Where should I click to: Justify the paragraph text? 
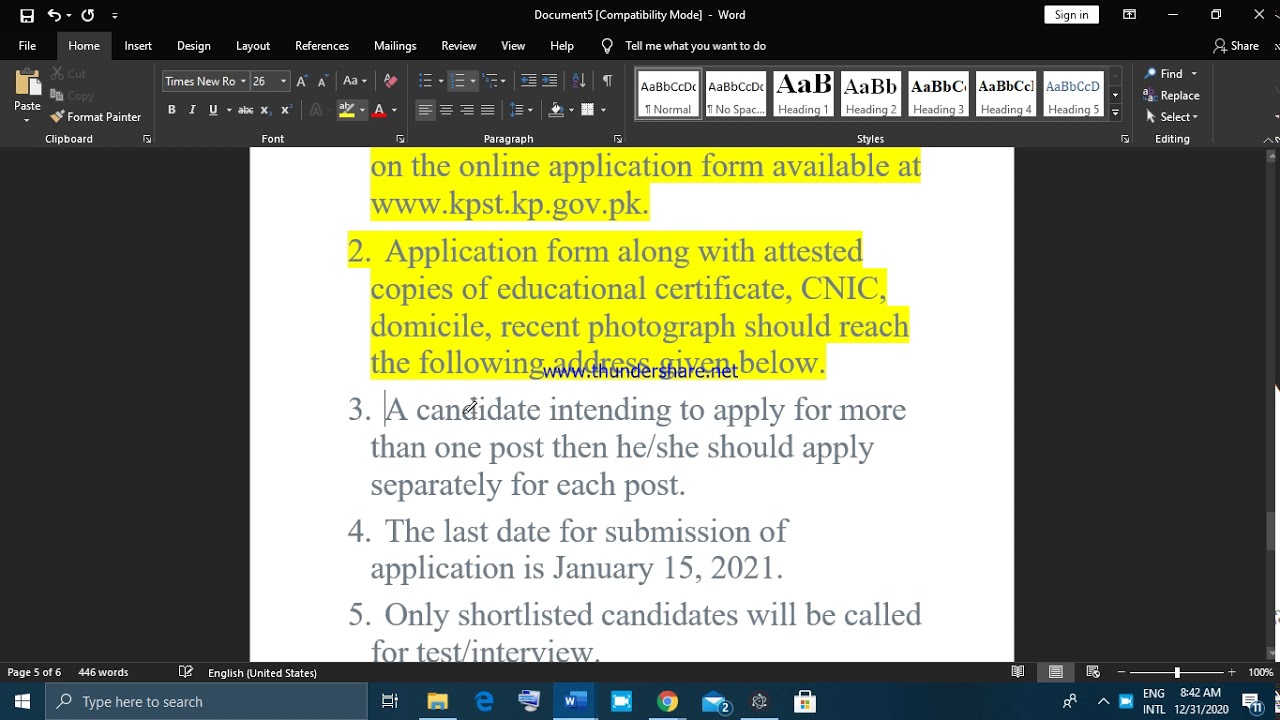click(x=488, y=110)
